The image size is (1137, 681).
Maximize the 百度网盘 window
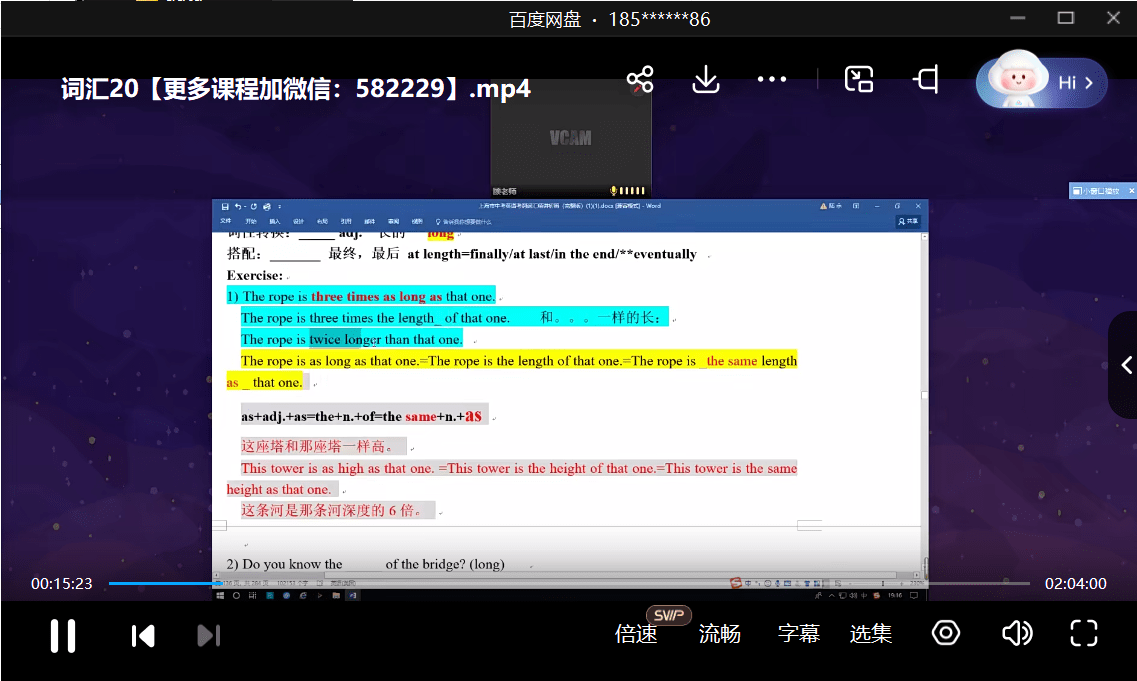[x=1065, y=18]
